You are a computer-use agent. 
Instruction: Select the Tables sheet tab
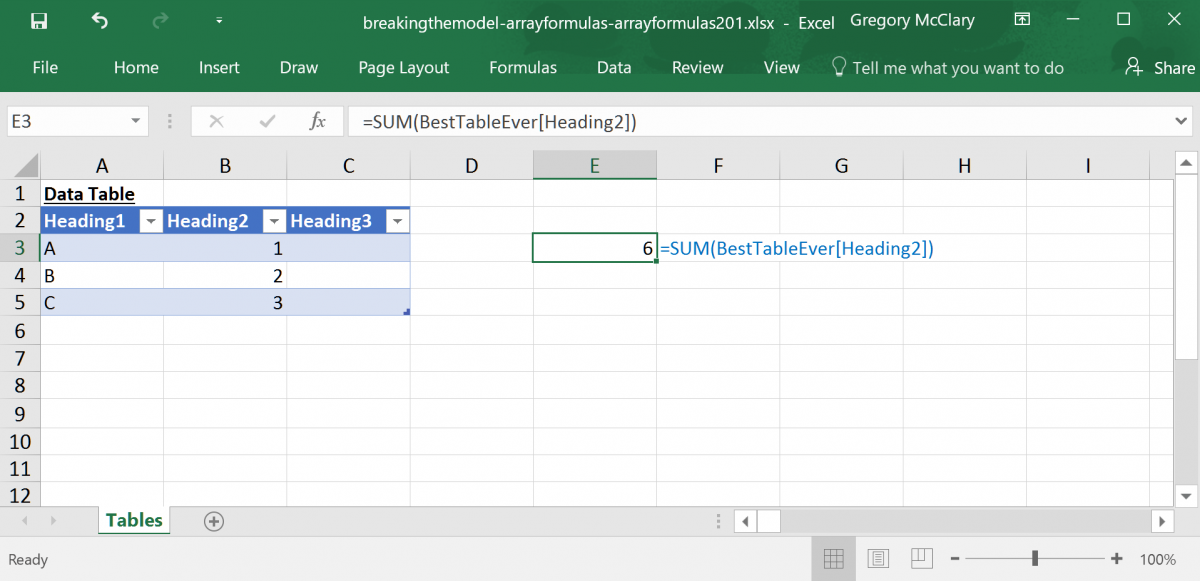[x=133, y=520]
